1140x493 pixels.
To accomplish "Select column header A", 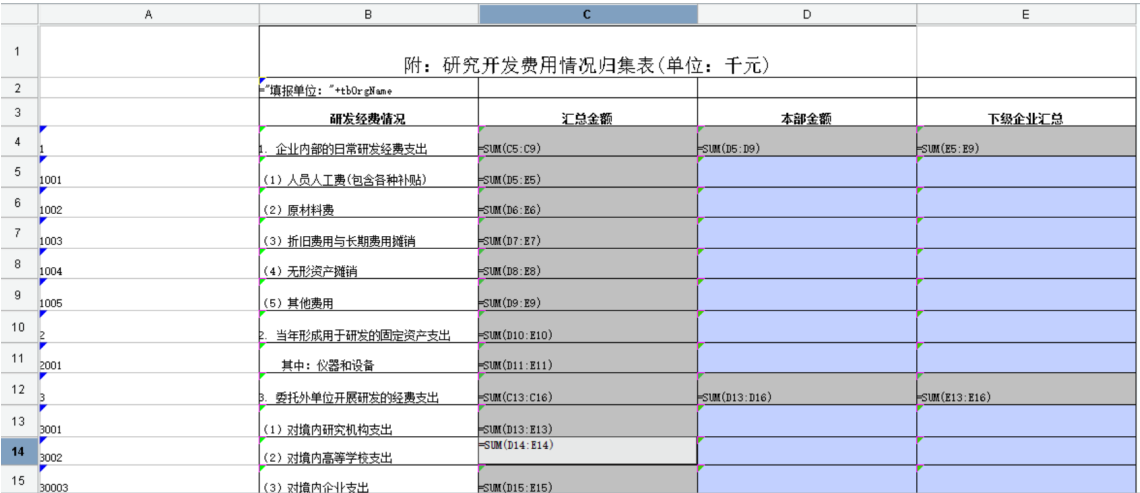I will point(148,14).
